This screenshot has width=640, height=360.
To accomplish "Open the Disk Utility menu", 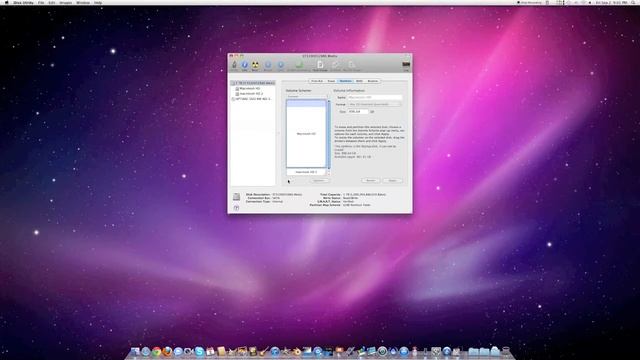I will (23, 2).
